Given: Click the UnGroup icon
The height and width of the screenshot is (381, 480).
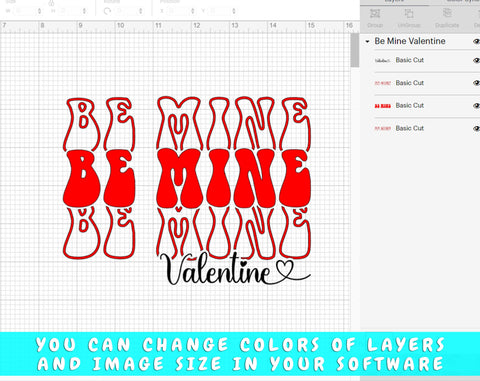Looking at the screenshot, I should 409,14.
